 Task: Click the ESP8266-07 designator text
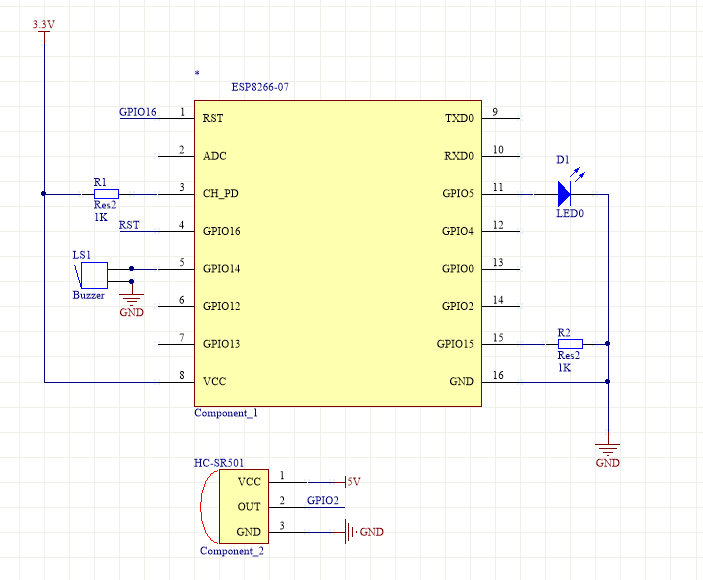point(260,88)
